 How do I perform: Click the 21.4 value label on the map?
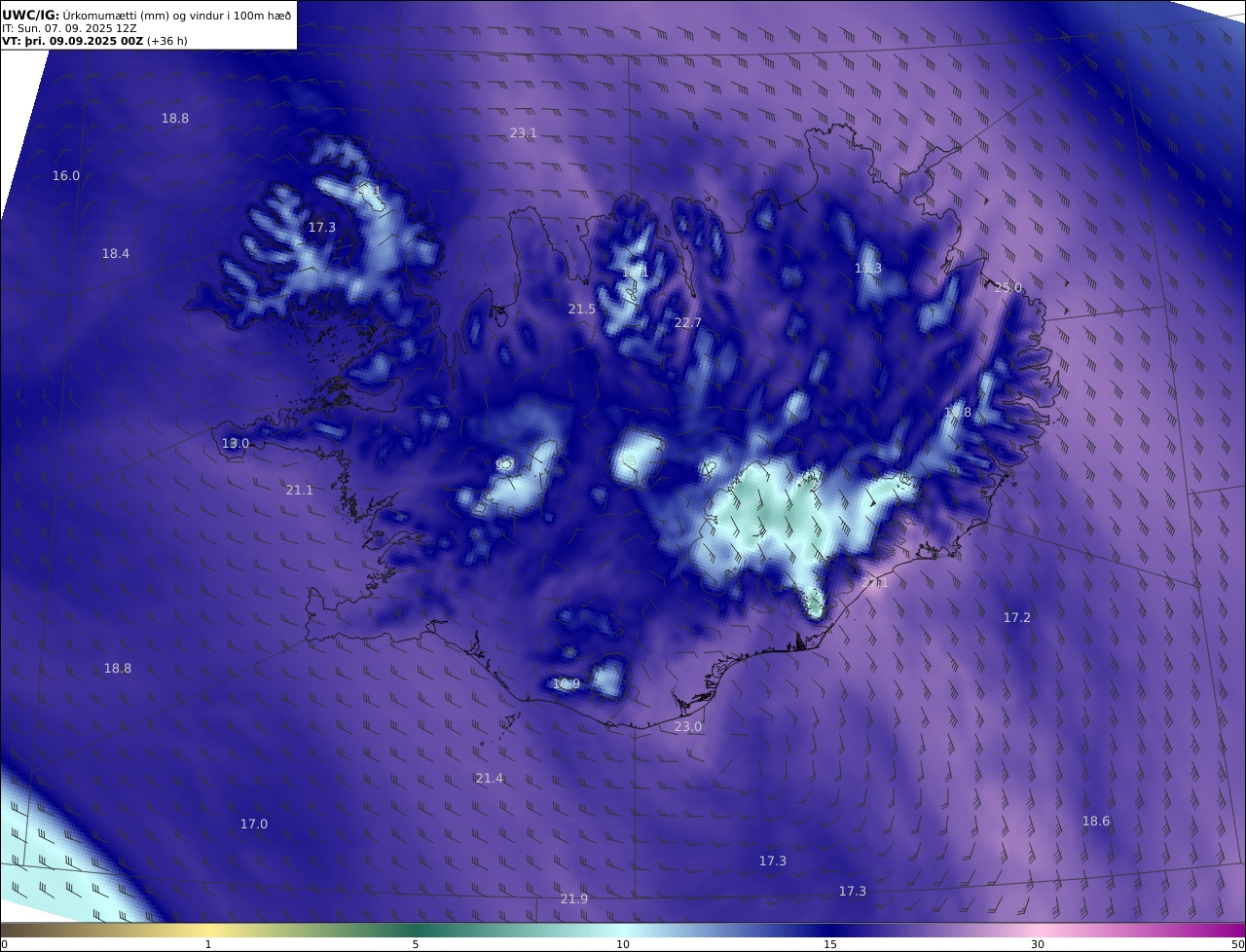pyautogui.click(x=490, y=779)
